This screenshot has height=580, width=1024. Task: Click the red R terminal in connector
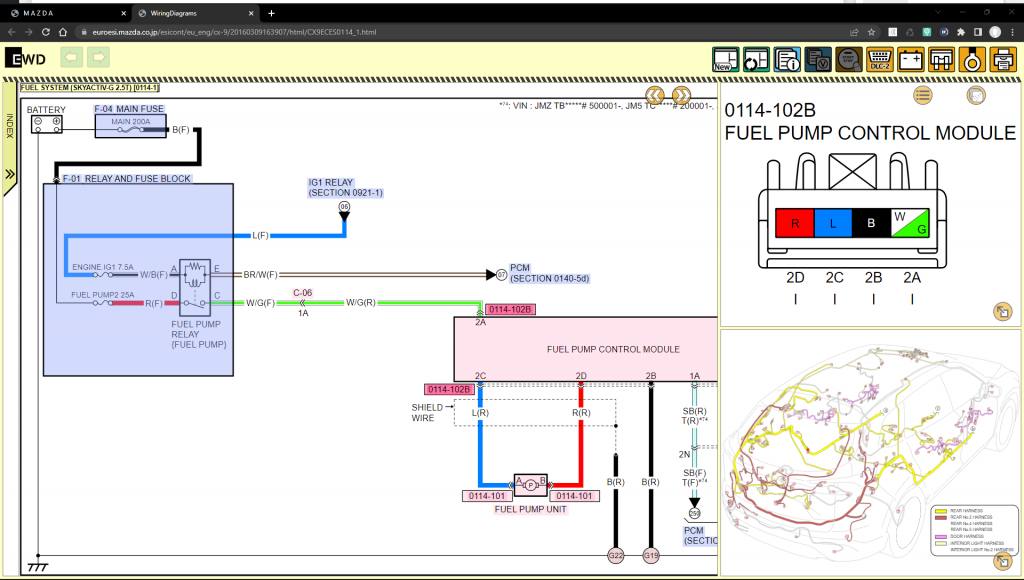click(x=795, y=224)
